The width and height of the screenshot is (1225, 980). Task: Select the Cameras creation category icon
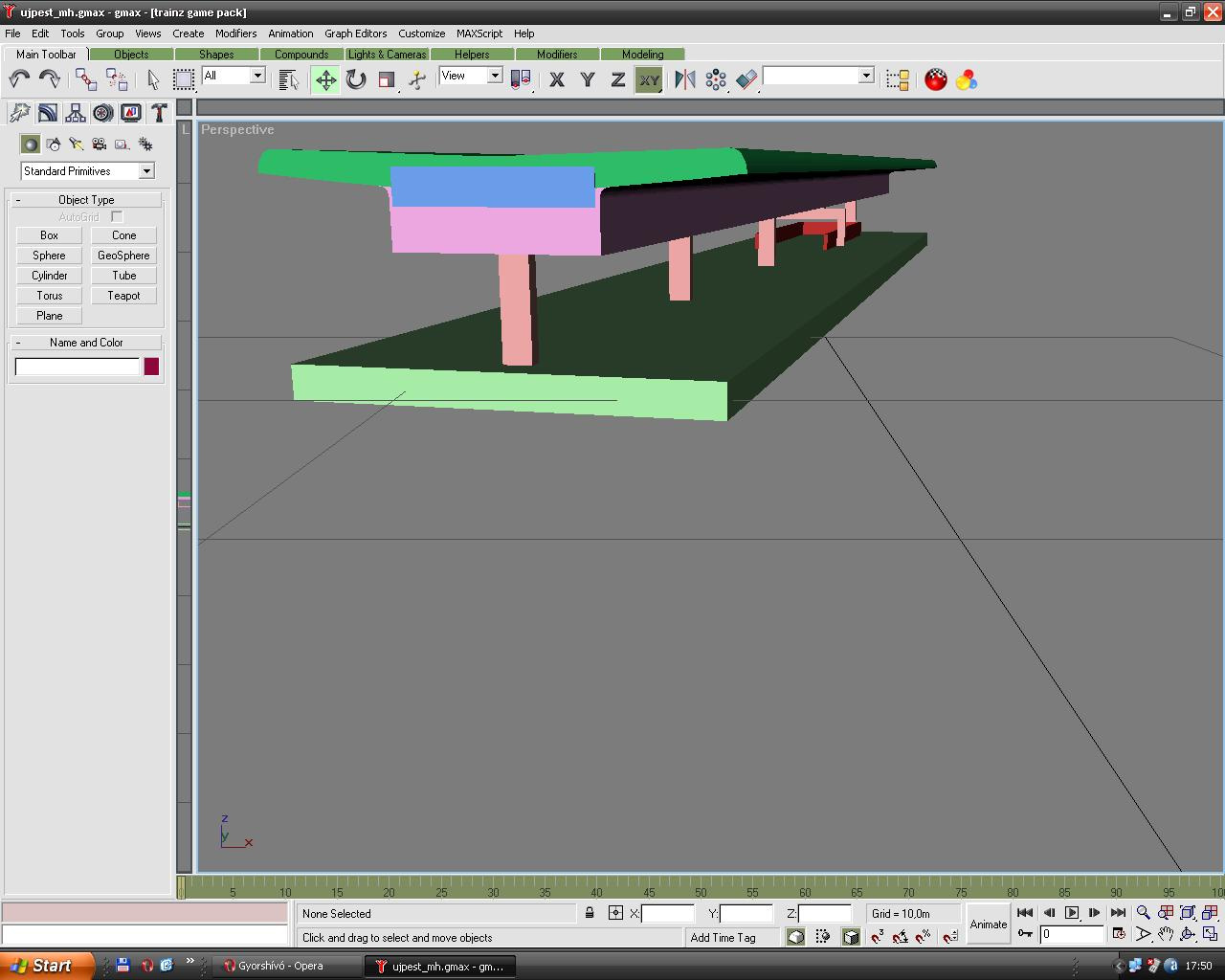point(100,145)
